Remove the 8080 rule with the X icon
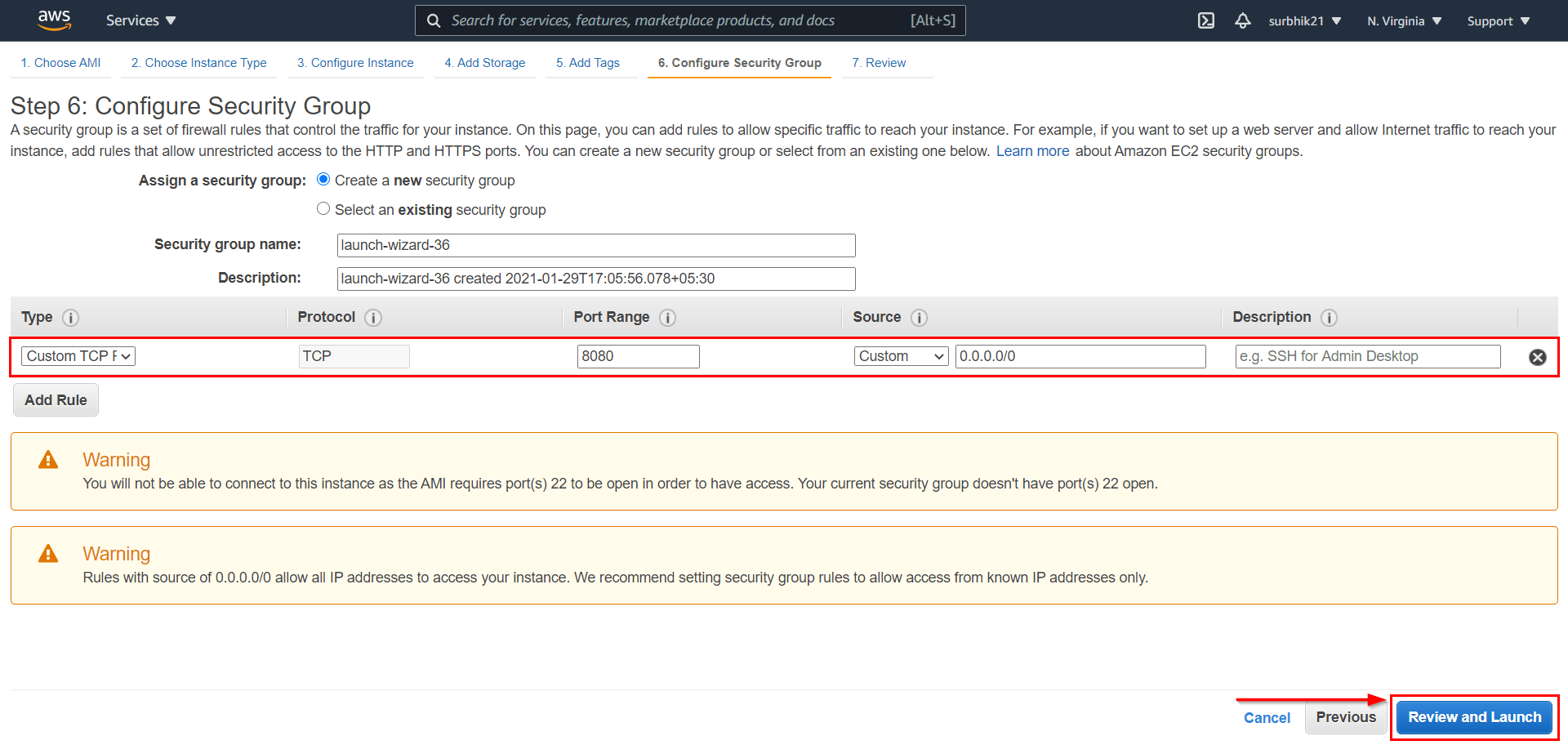1568x754 pixels. 1538,356
